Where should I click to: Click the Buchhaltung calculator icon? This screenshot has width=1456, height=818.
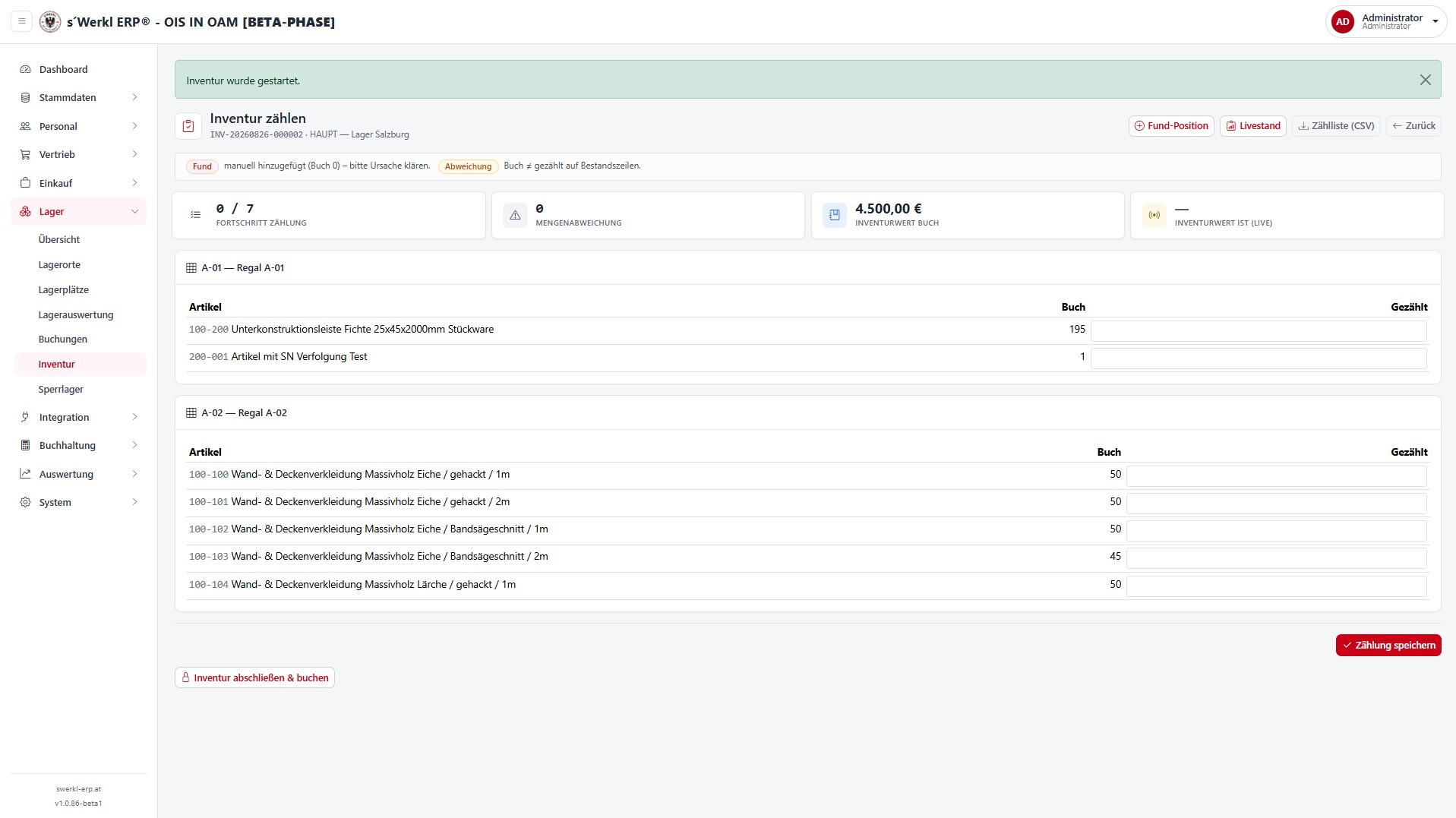pyautogui.click(x=25, y=445)
